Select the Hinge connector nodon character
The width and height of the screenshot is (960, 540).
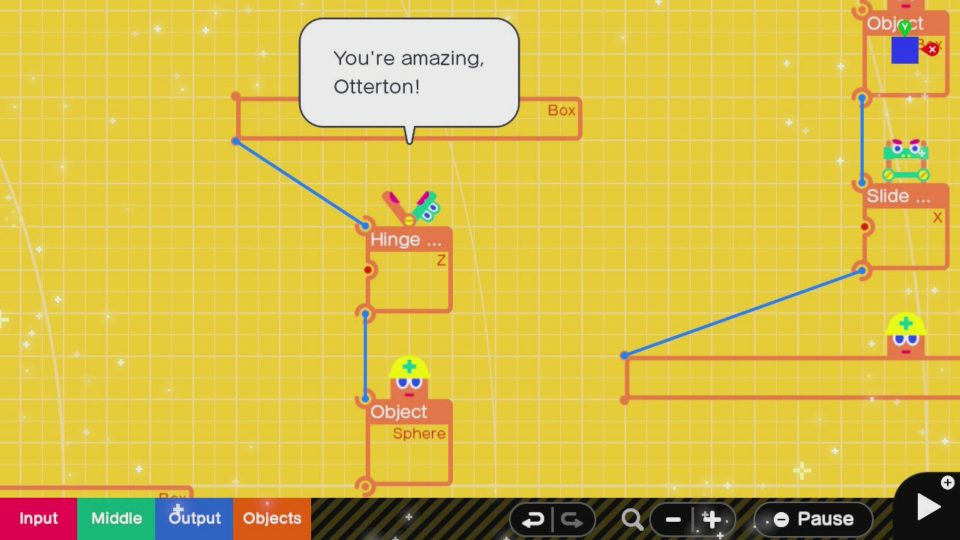410,208
